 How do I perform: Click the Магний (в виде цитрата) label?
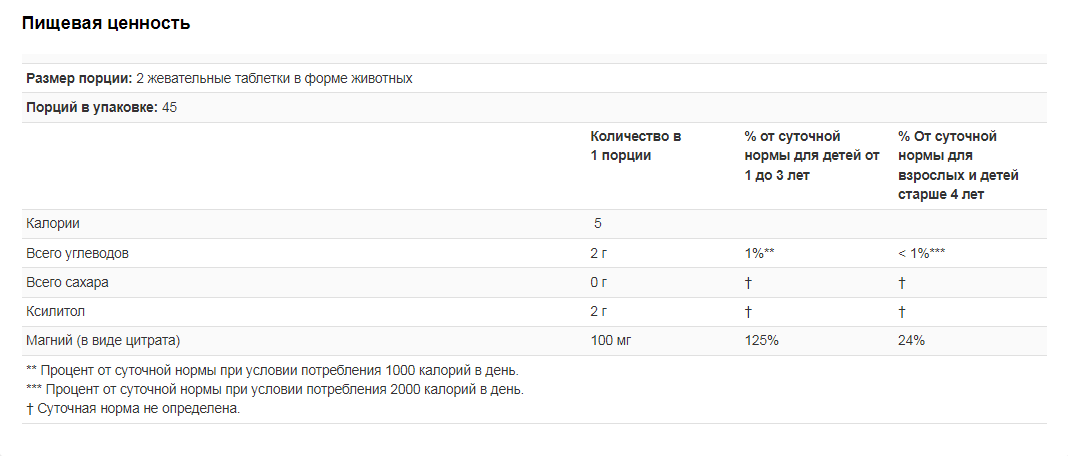pos(103,341)
